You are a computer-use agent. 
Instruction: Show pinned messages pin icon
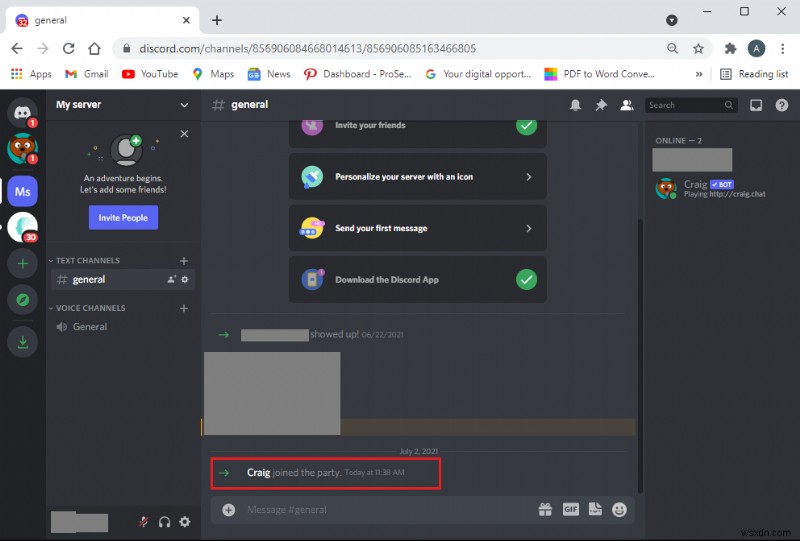601,105
